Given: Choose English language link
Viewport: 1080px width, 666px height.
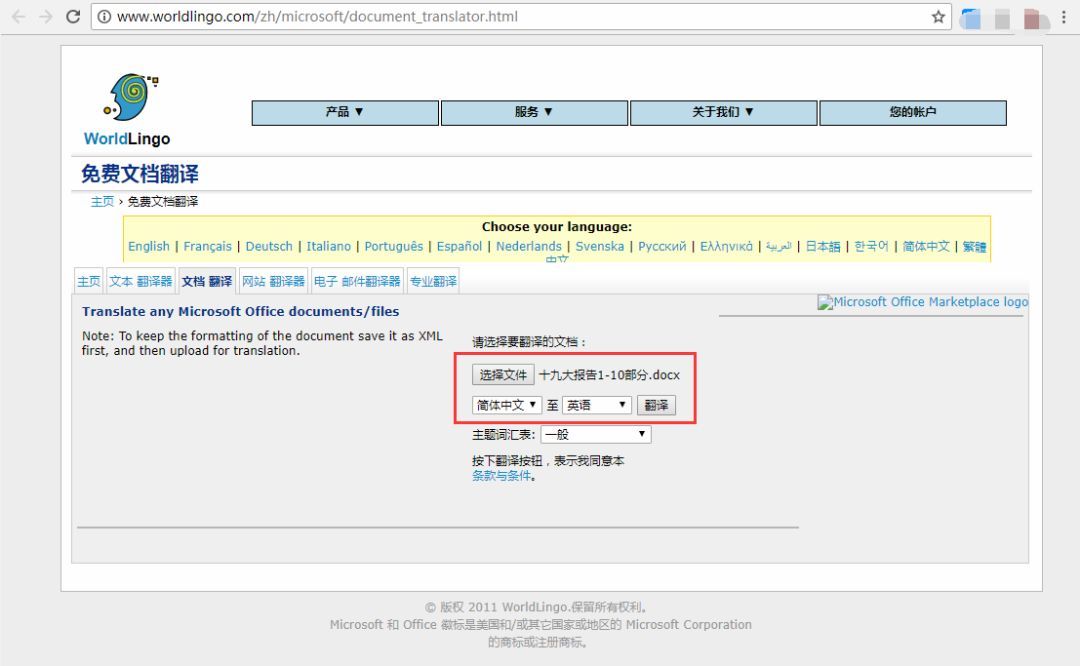Looking at the screenshot, I should [149, 247].
